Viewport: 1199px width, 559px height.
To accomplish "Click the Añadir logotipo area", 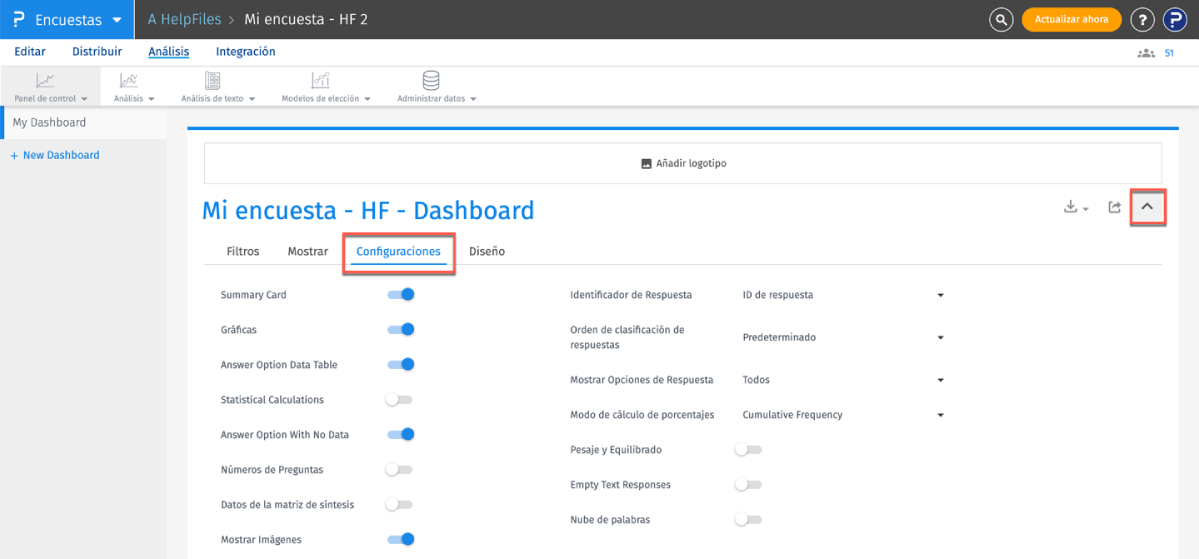I will point(683,163).
